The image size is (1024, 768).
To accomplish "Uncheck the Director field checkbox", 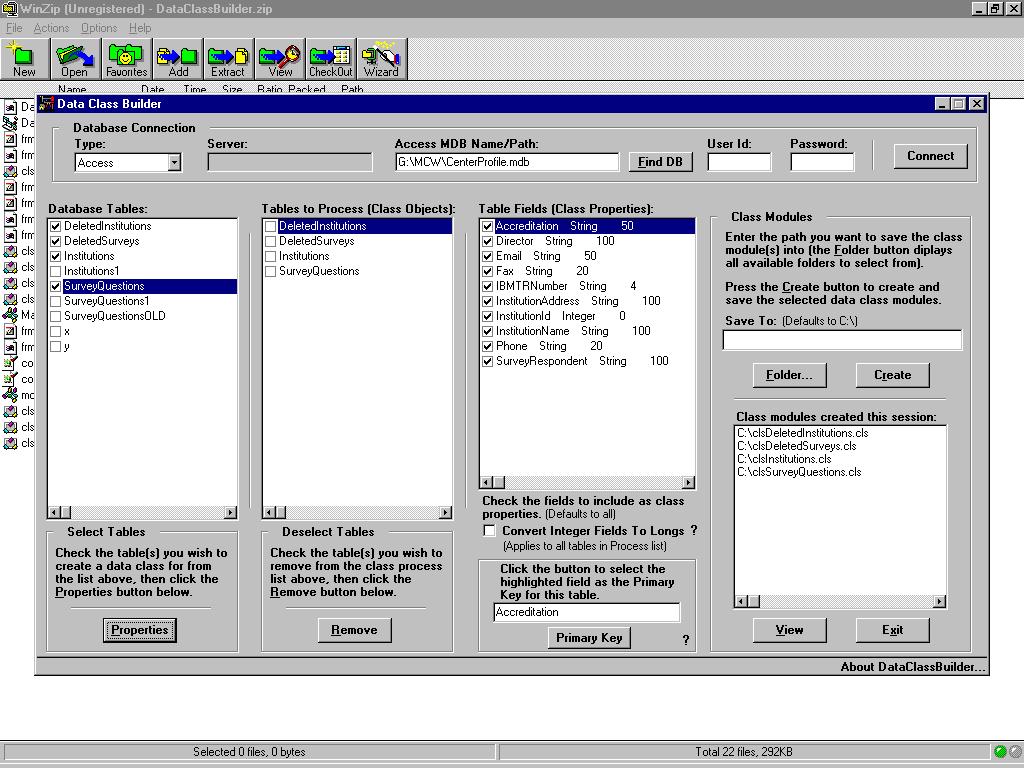I will tap(488, 241).
